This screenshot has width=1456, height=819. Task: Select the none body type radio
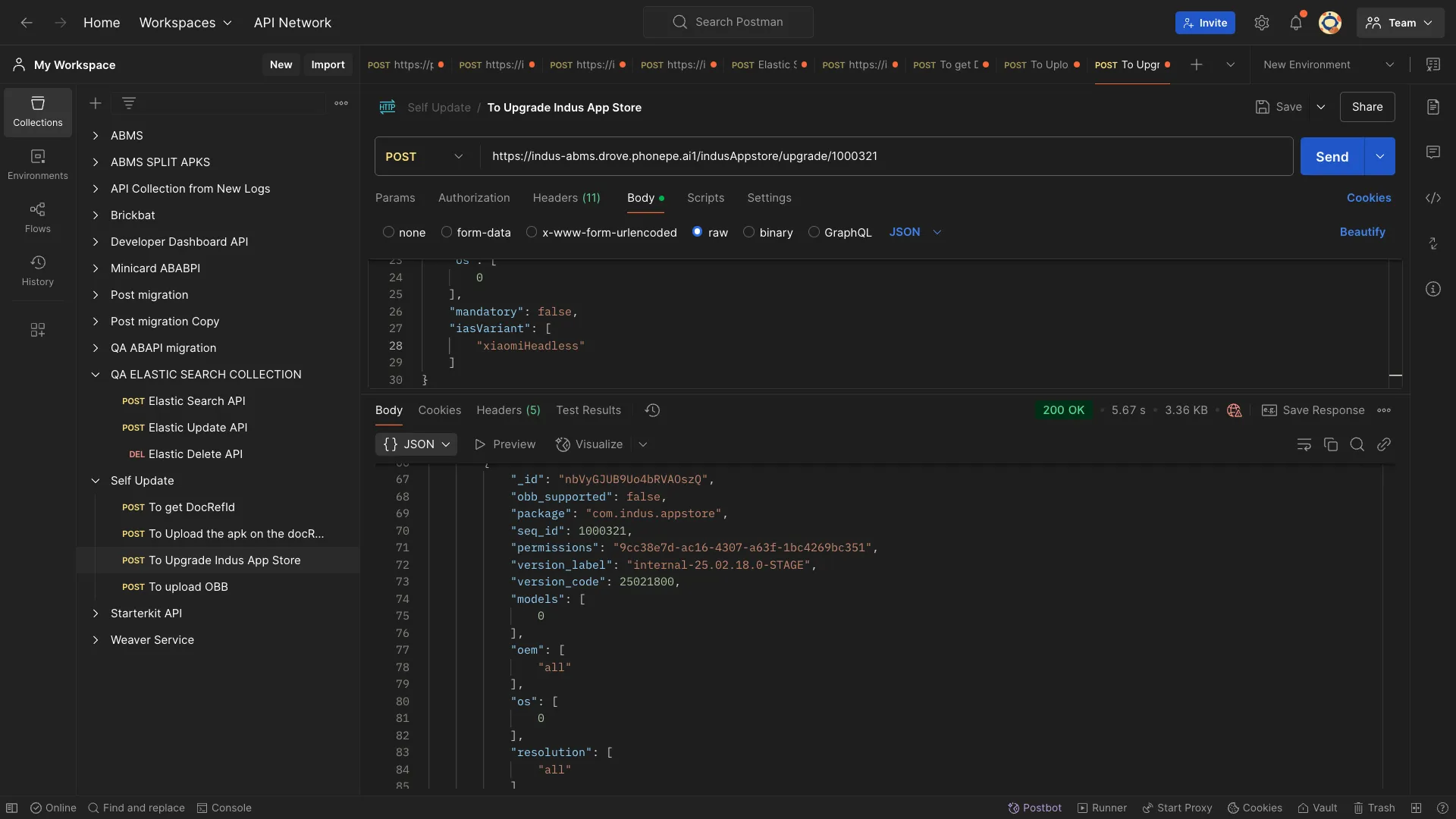pyautogui.click(x=388, y=232)
